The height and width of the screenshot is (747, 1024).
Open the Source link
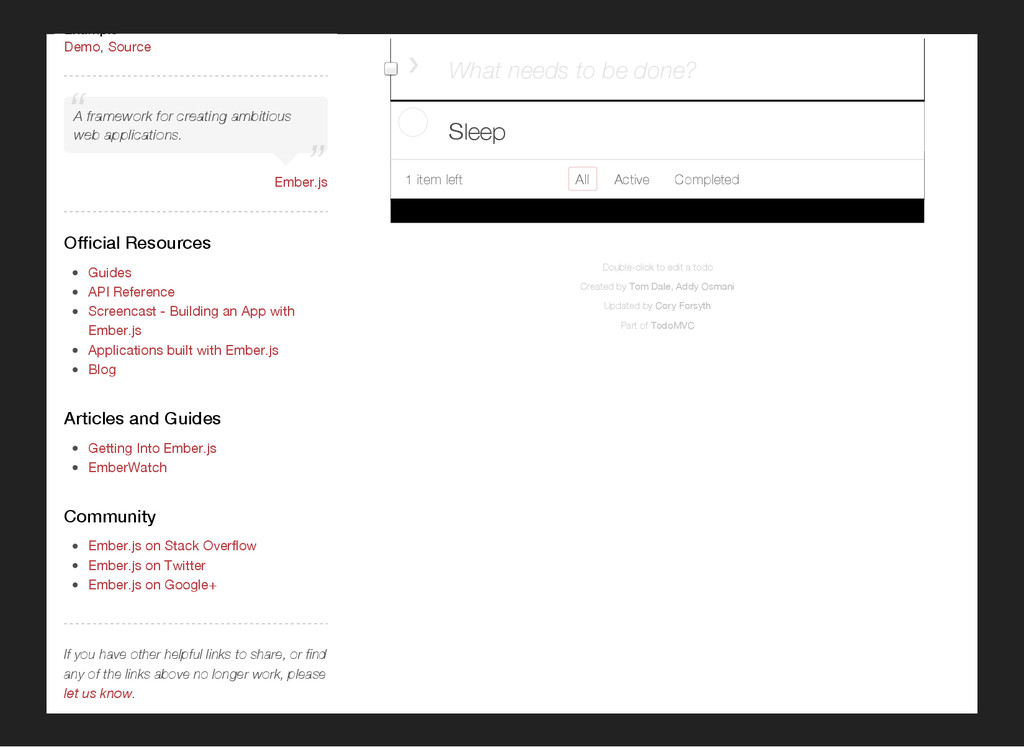point(129,47)
